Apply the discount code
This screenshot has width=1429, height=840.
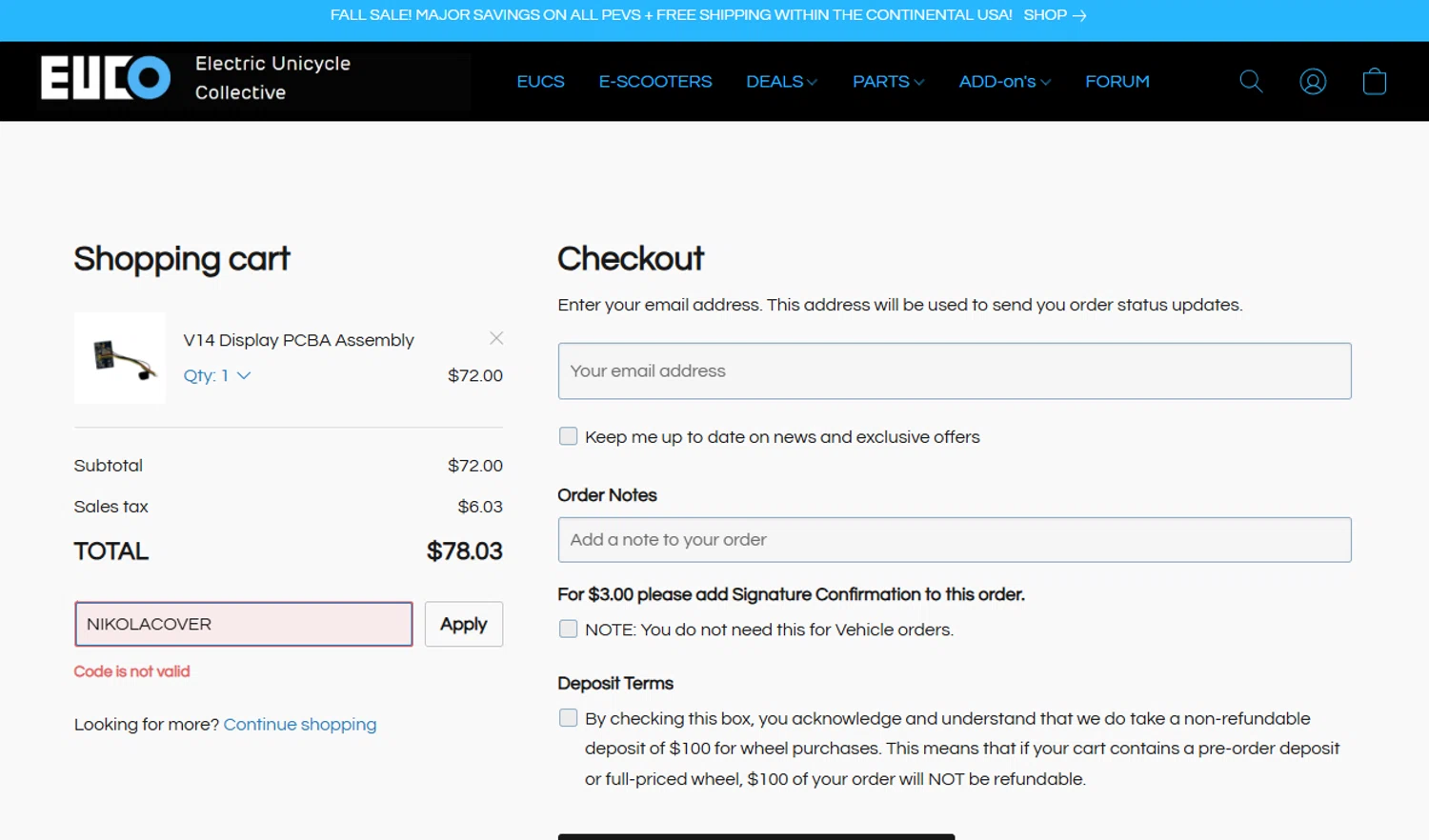464,624
